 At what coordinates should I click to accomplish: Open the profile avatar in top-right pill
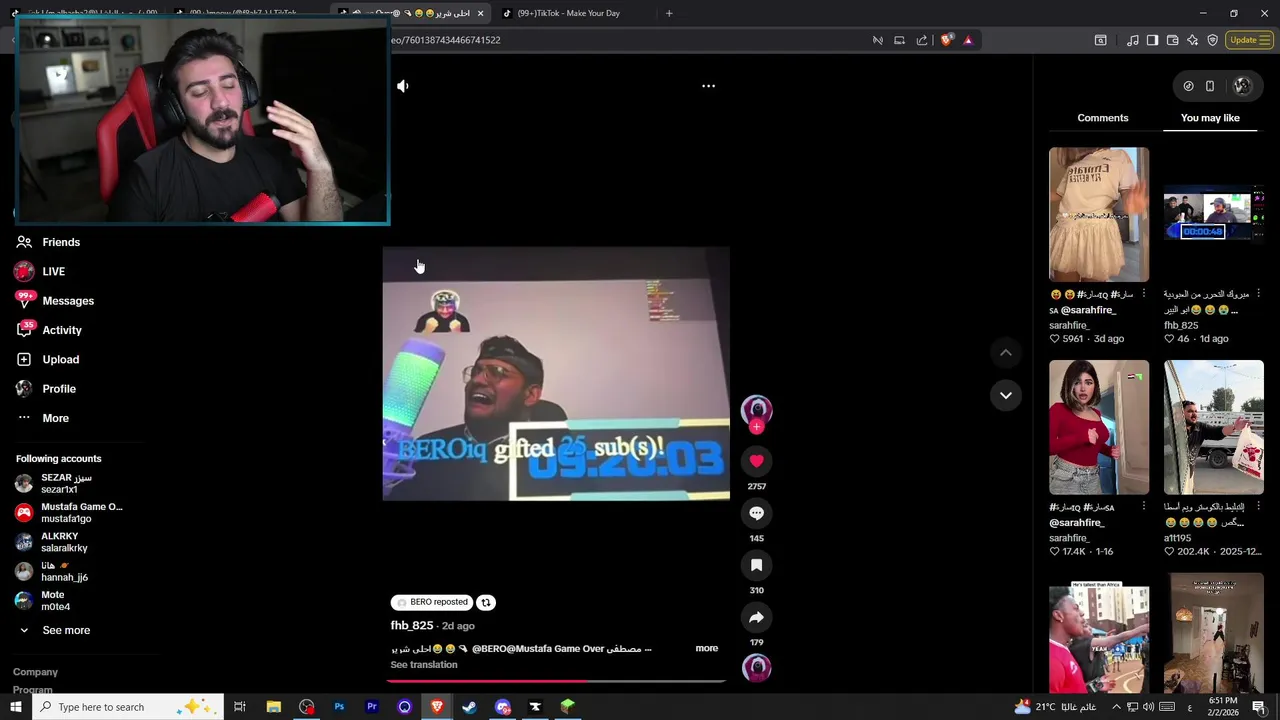tap(1242, 86)
